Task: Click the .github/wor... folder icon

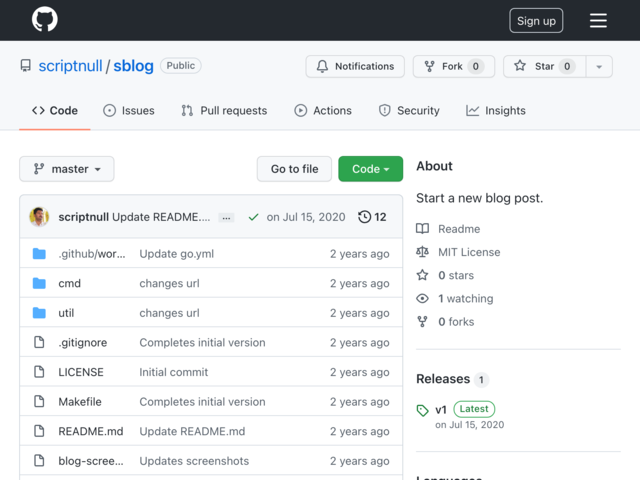Action: (39, 253)
